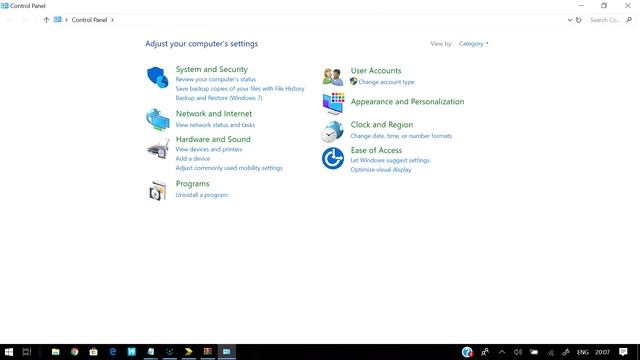Expand the address bar history dropdown
640x360 pixels.
click(x=570, y=20)
